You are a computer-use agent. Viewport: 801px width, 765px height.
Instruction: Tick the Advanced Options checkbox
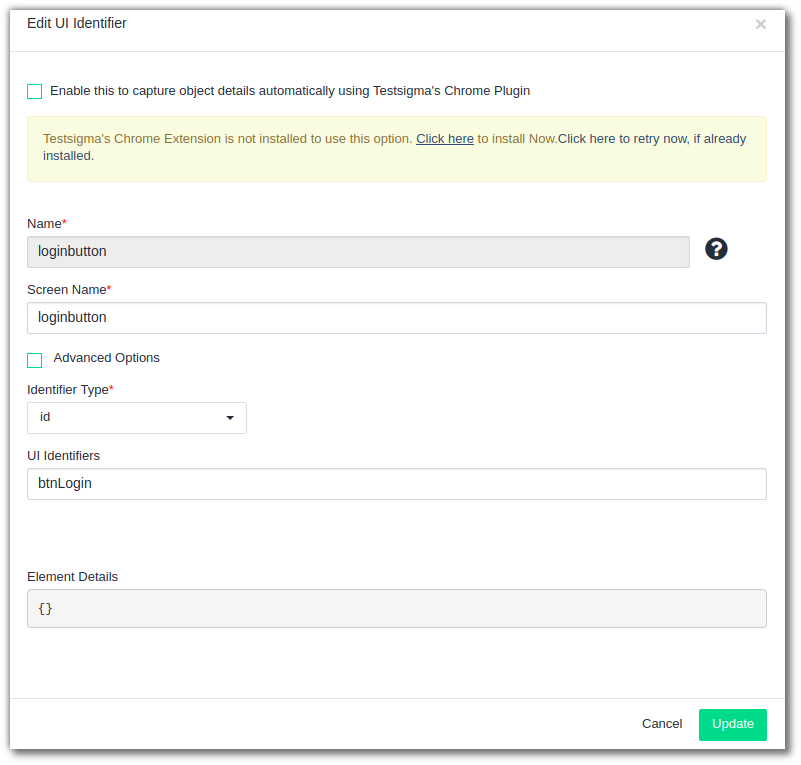[x=35, y=360]
